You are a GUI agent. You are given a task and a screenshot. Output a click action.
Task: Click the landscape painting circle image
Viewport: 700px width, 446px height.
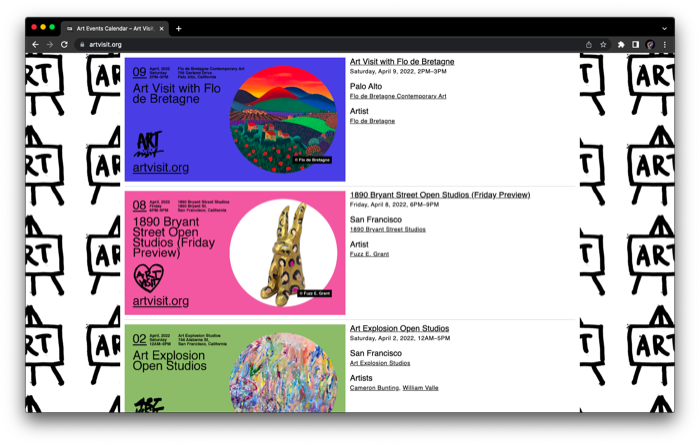pos(283,119)
